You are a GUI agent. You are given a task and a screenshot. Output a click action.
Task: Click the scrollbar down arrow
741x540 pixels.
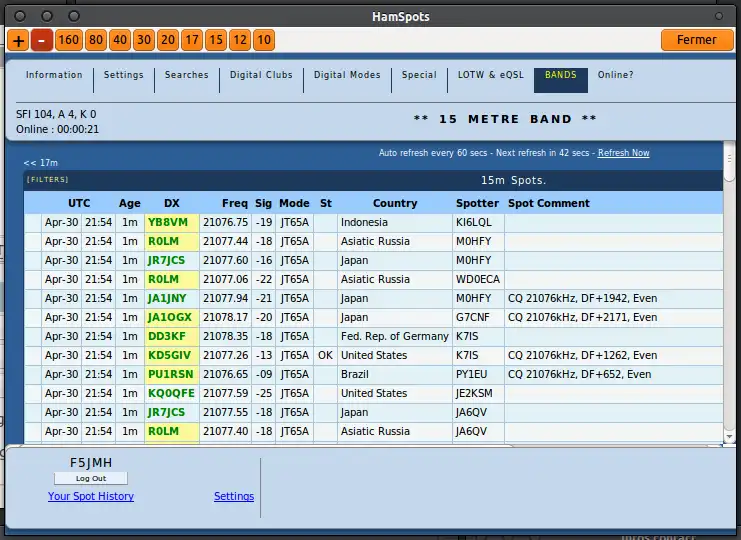click(730, 437)
